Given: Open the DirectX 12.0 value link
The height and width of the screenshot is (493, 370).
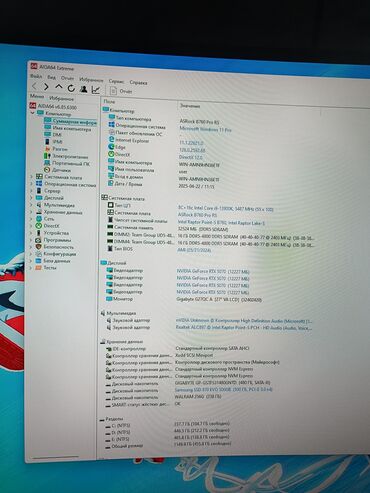Looking at the screenshot, I should point(190,157).
